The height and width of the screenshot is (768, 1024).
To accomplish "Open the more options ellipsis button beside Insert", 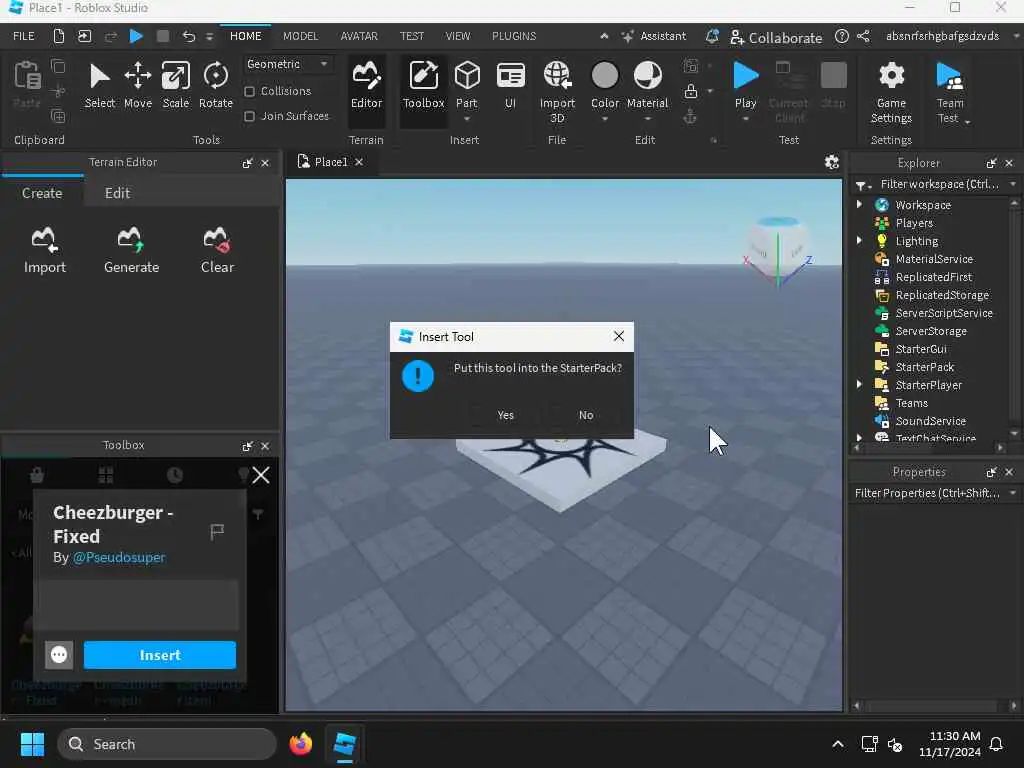I will click(x=59, y=654).
